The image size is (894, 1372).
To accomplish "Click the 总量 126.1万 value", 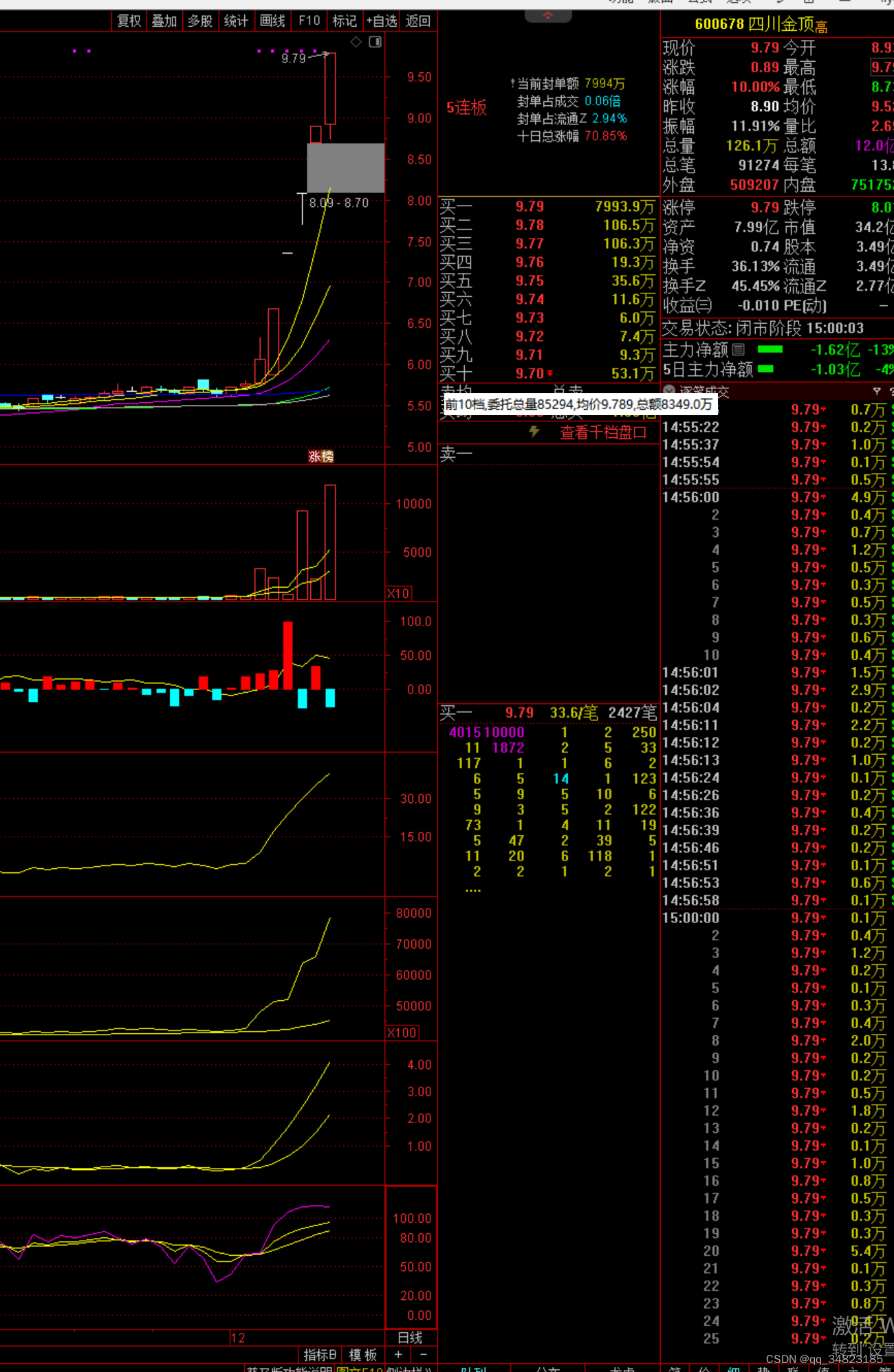I will 752,146.
